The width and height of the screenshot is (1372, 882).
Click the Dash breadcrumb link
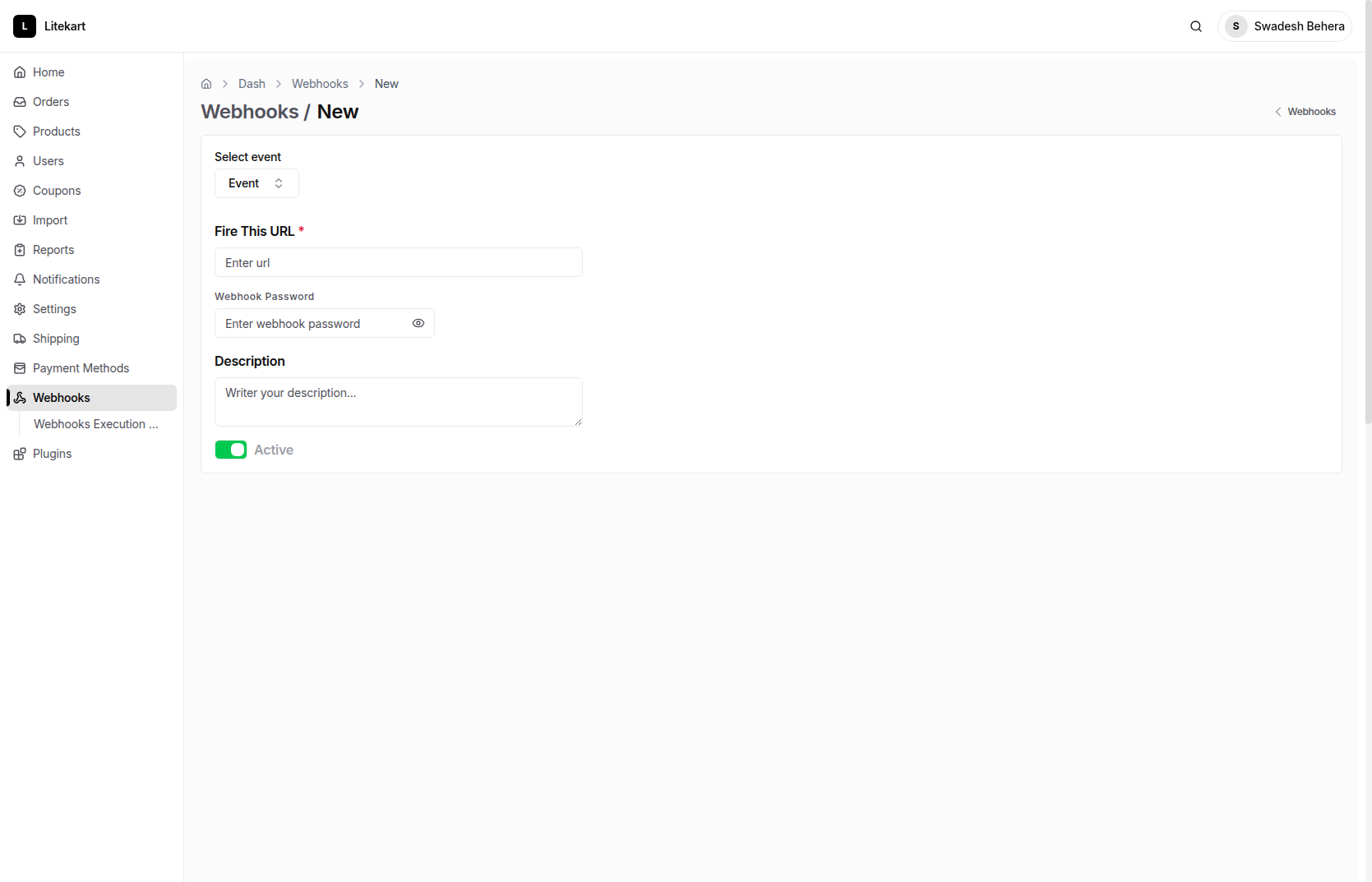click(x=252, y=84)
